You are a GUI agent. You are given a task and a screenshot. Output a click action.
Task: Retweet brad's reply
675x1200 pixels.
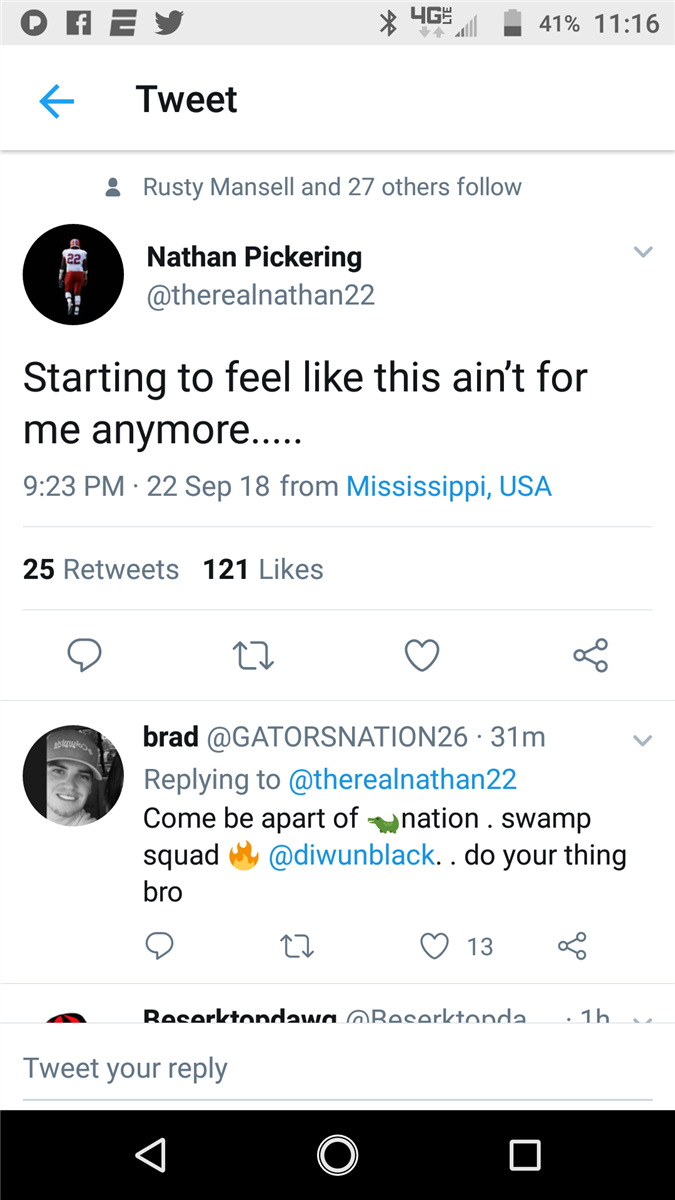pos(297,946)
